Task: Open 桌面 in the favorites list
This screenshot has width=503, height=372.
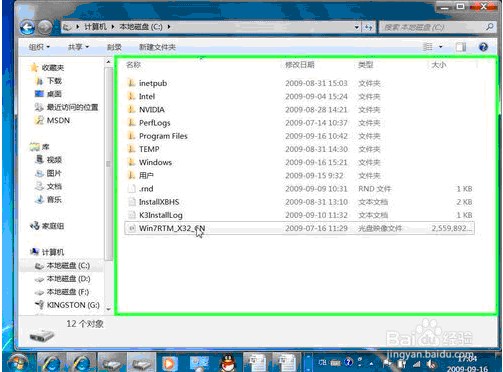Action: coord(54,94)
